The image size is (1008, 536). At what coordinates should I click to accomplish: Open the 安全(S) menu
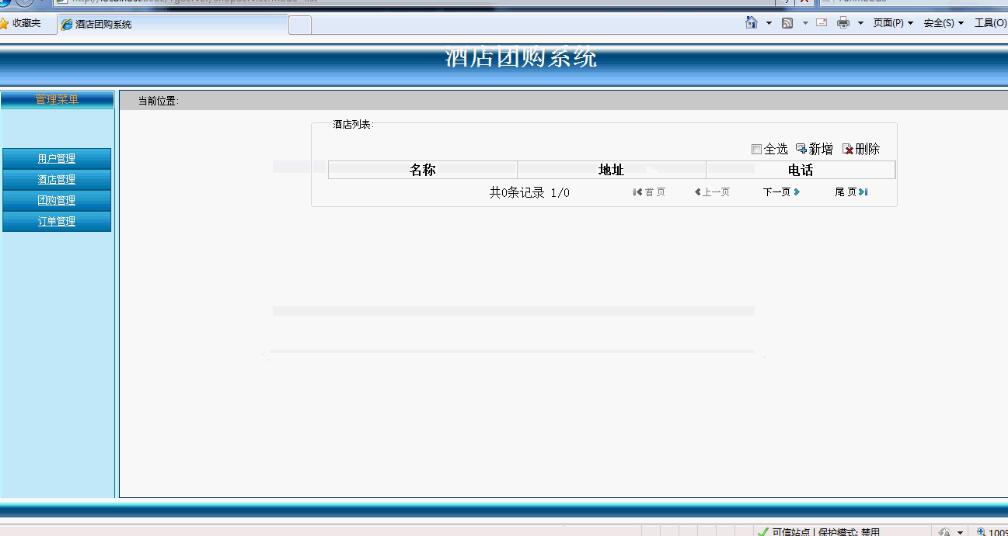pyautogui.click(x=944, y=23)
